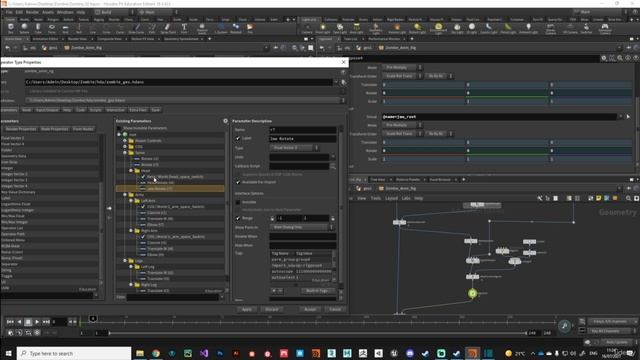The height and width of the screenshot is (360, 640).
Task: Select the Box shelf tool
Action: point(11,28)
